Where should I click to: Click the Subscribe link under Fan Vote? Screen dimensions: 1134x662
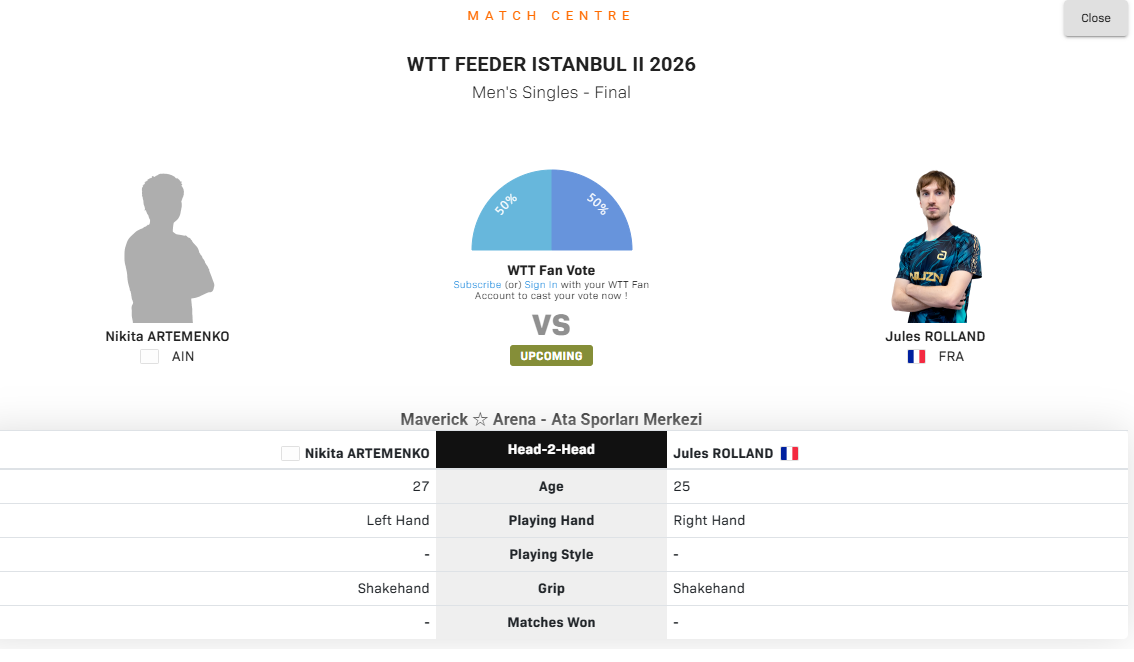pyautogui.click(x=477, y=285)
